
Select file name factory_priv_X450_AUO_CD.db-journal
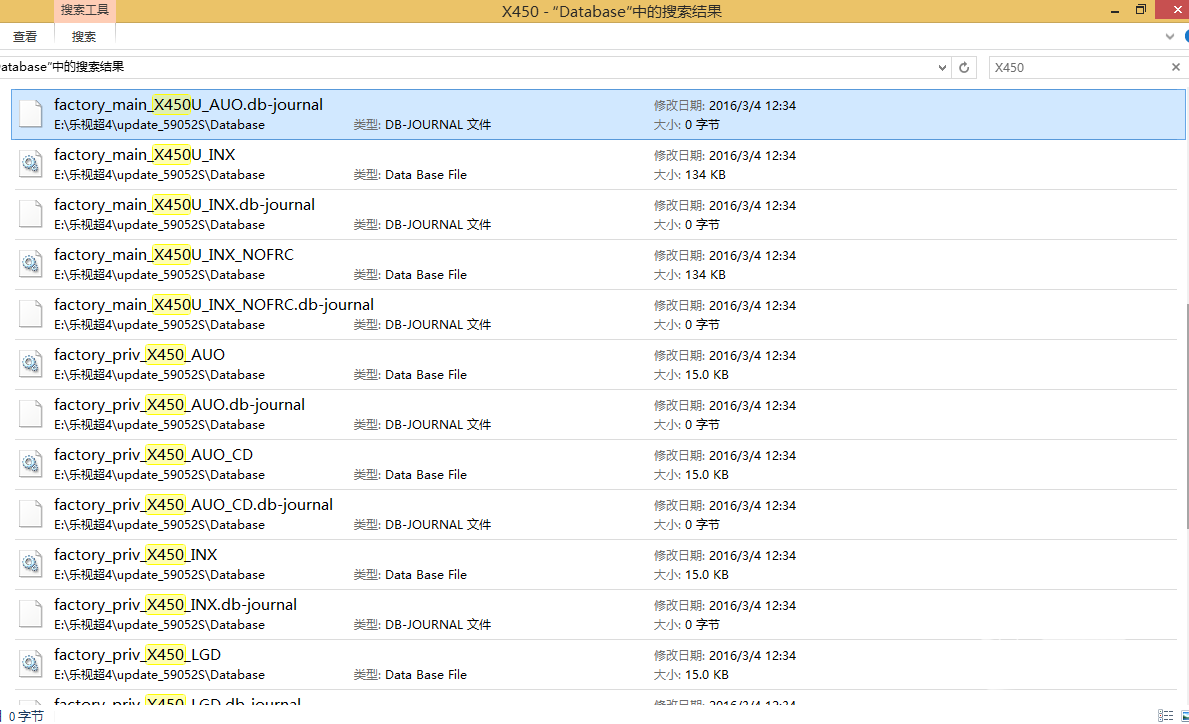193,505
